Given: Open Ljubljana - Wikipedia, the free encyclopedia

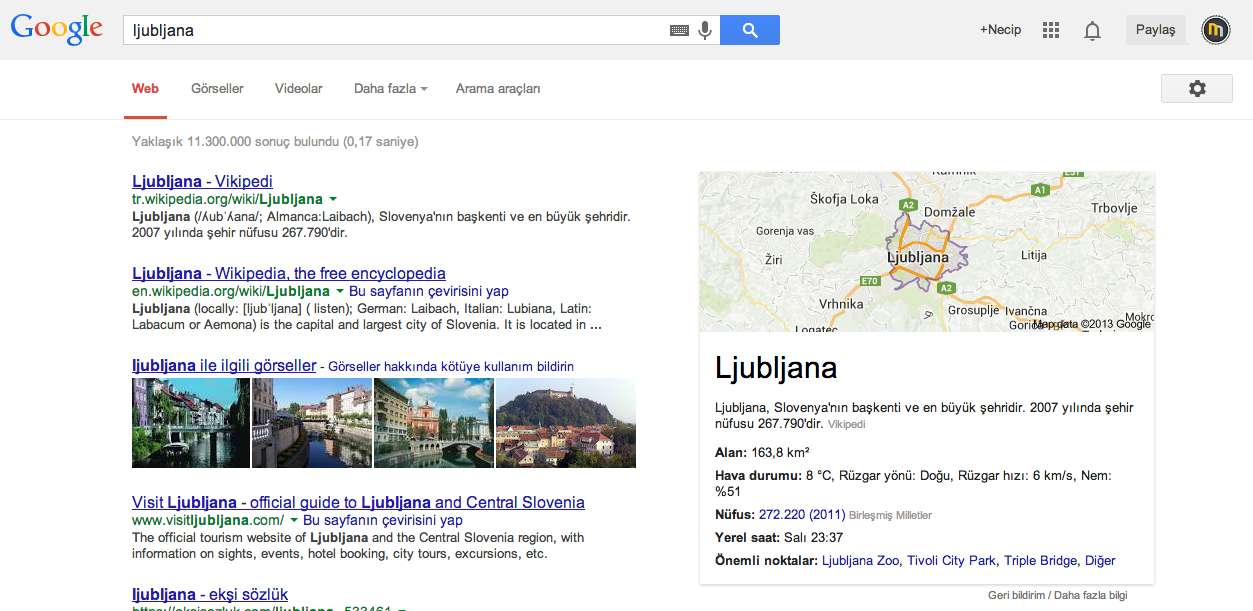Looking at the screenshot, I should pyautogui.click(x=289, y=273).
